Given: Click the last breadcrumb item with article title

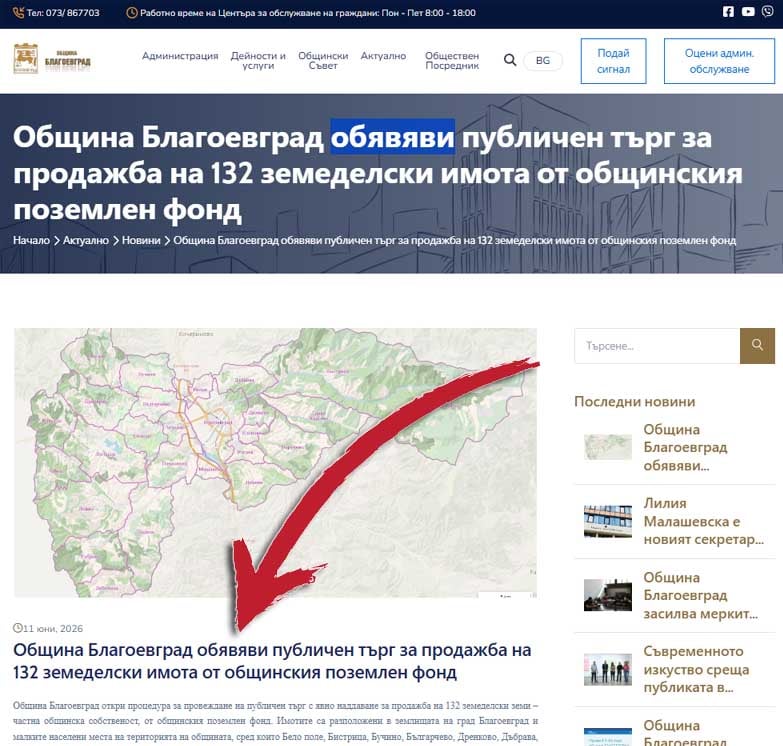Looking at the screenshot, I should click(x=454, y=240).
